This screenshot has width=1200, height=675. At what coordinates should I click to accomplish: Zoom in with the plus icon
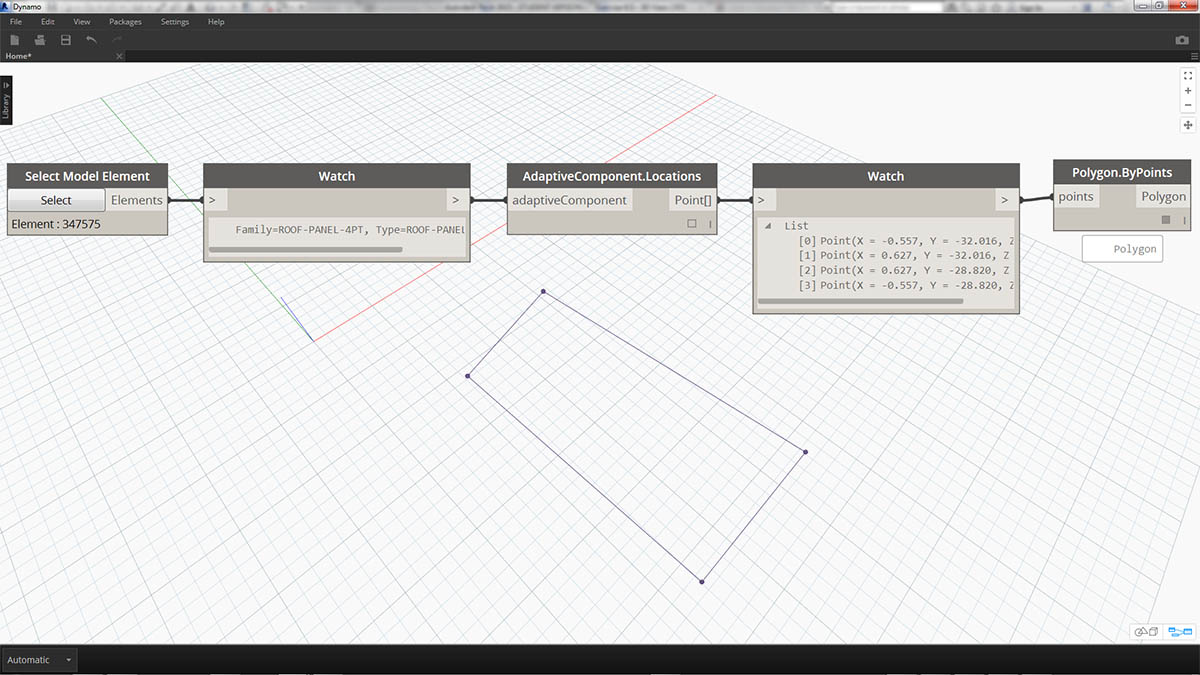coord(1188,90)
